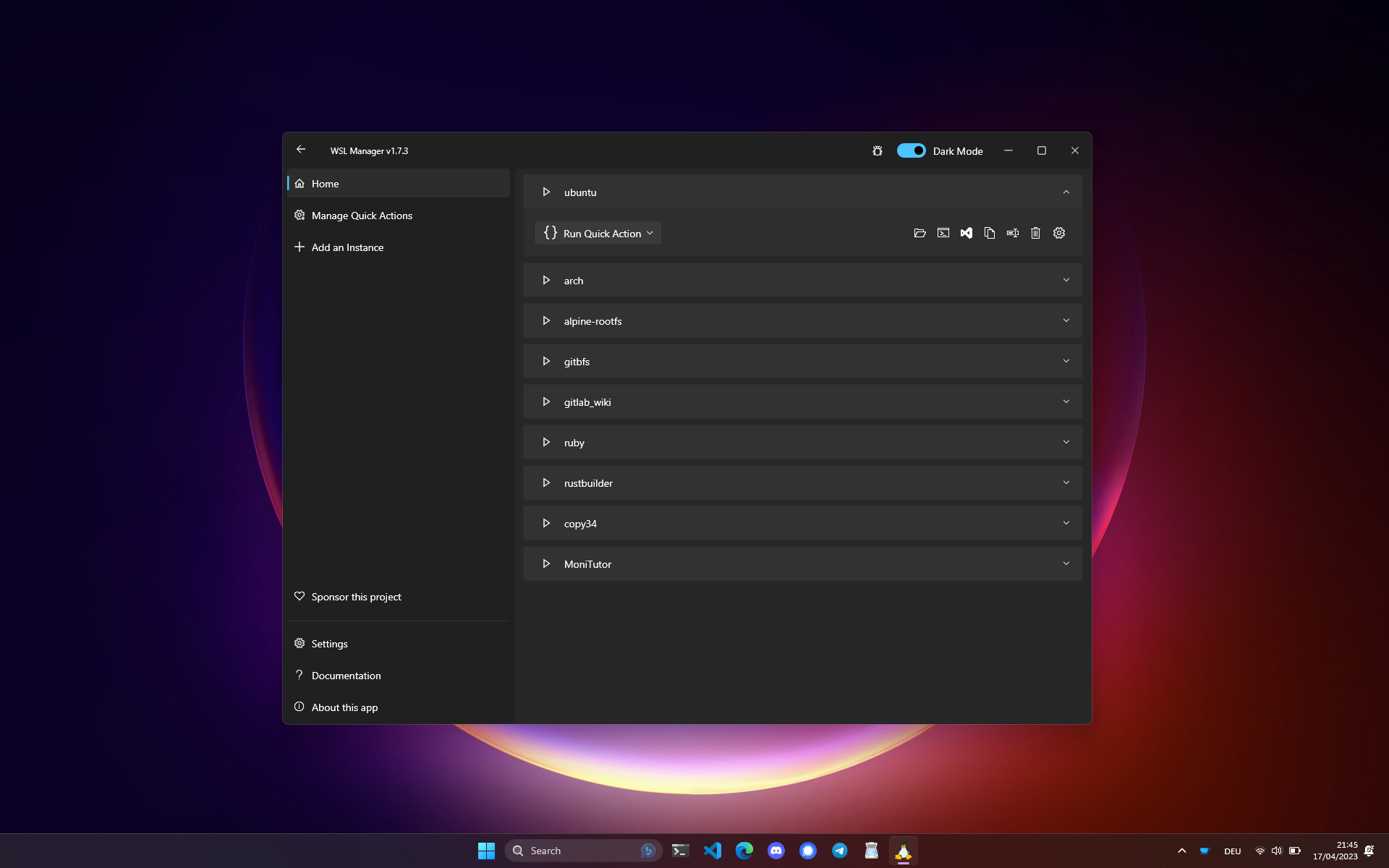
Task: Toggle gitbfs instance running state
Action: point(546,361)
